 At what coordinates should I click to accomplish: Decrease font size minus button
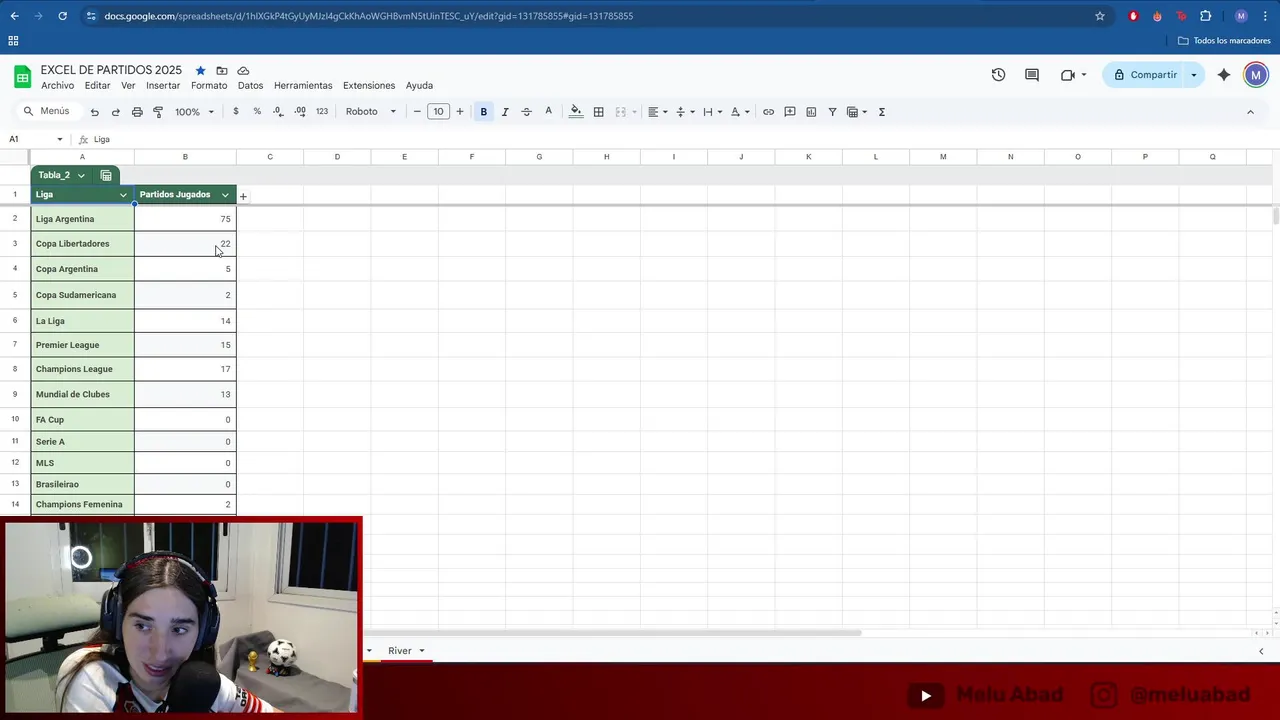click(x=417, y=112)
